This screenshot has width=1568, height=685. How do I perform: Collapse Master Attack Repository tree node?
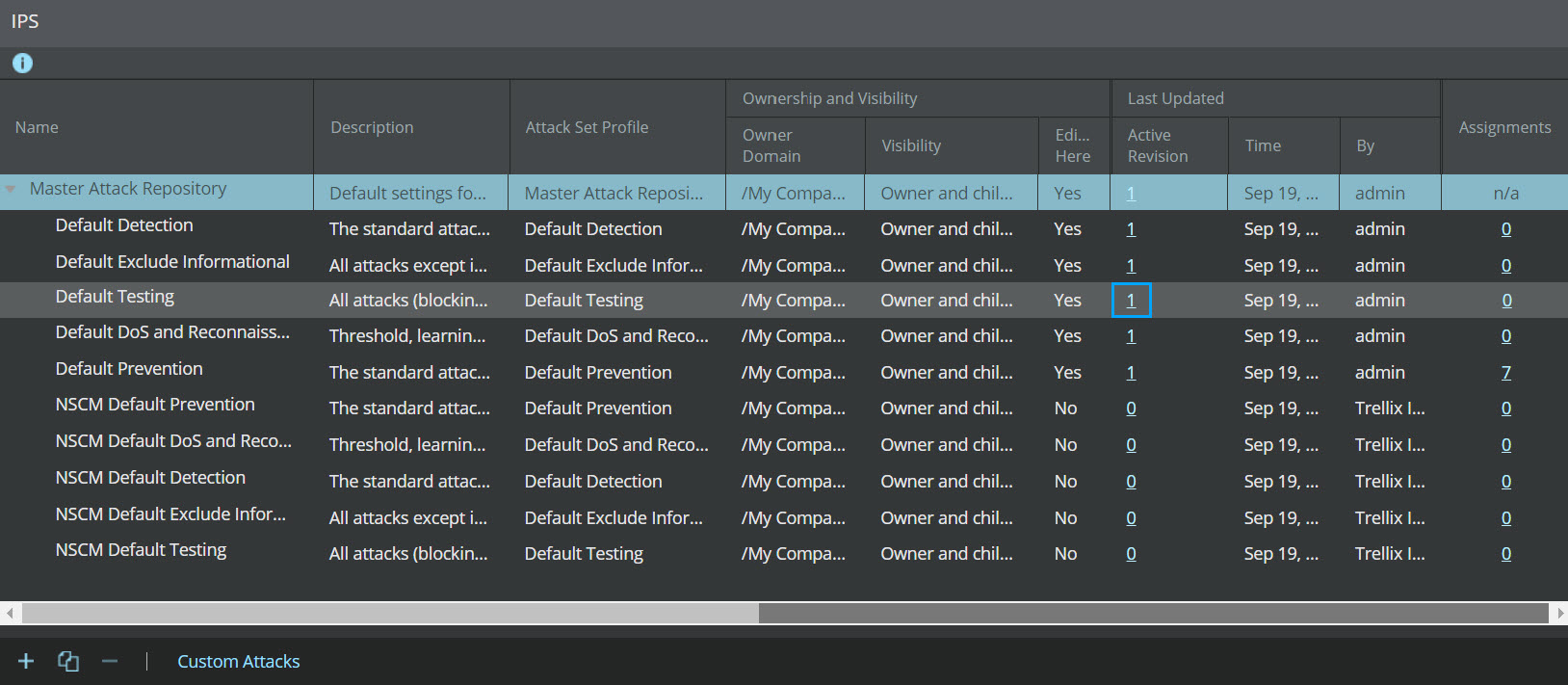tap(11, 190)
